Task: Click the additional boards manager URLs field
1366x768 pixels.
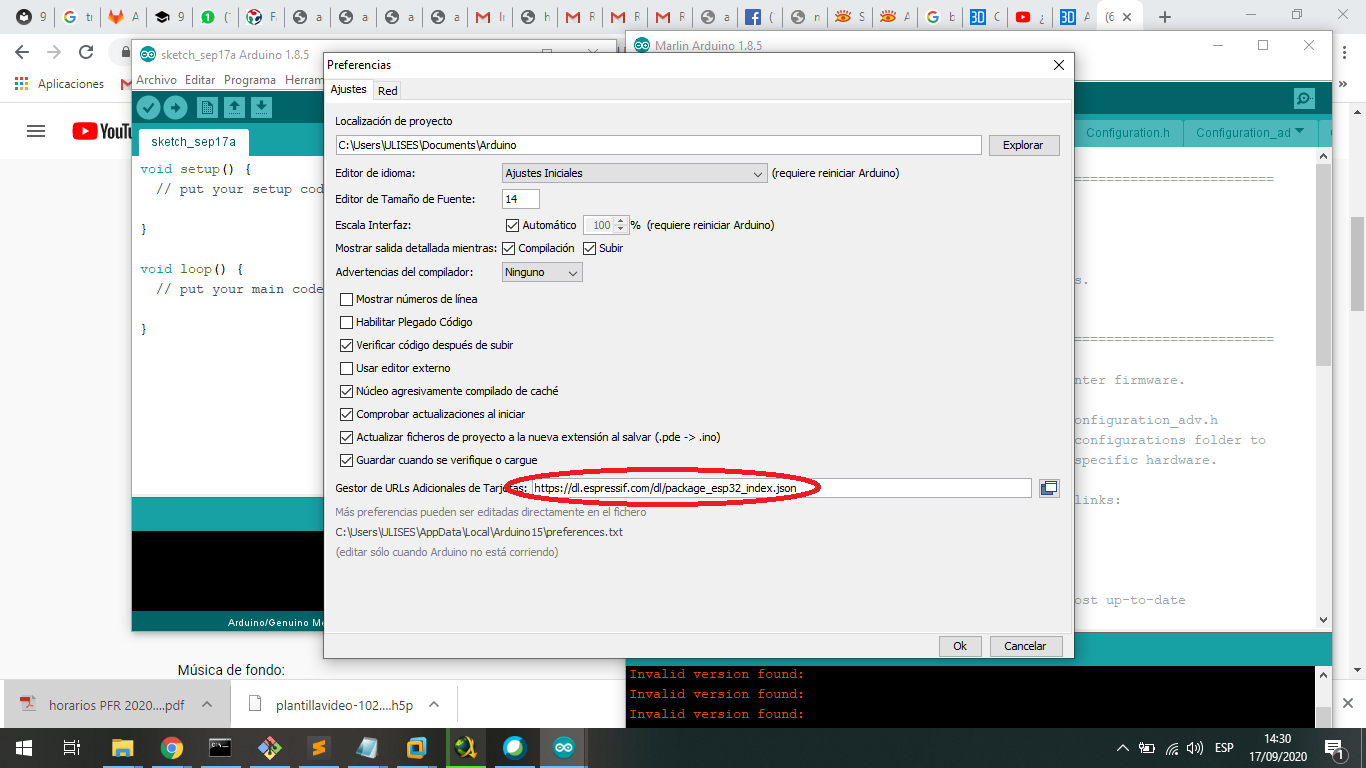Action: 781,488
